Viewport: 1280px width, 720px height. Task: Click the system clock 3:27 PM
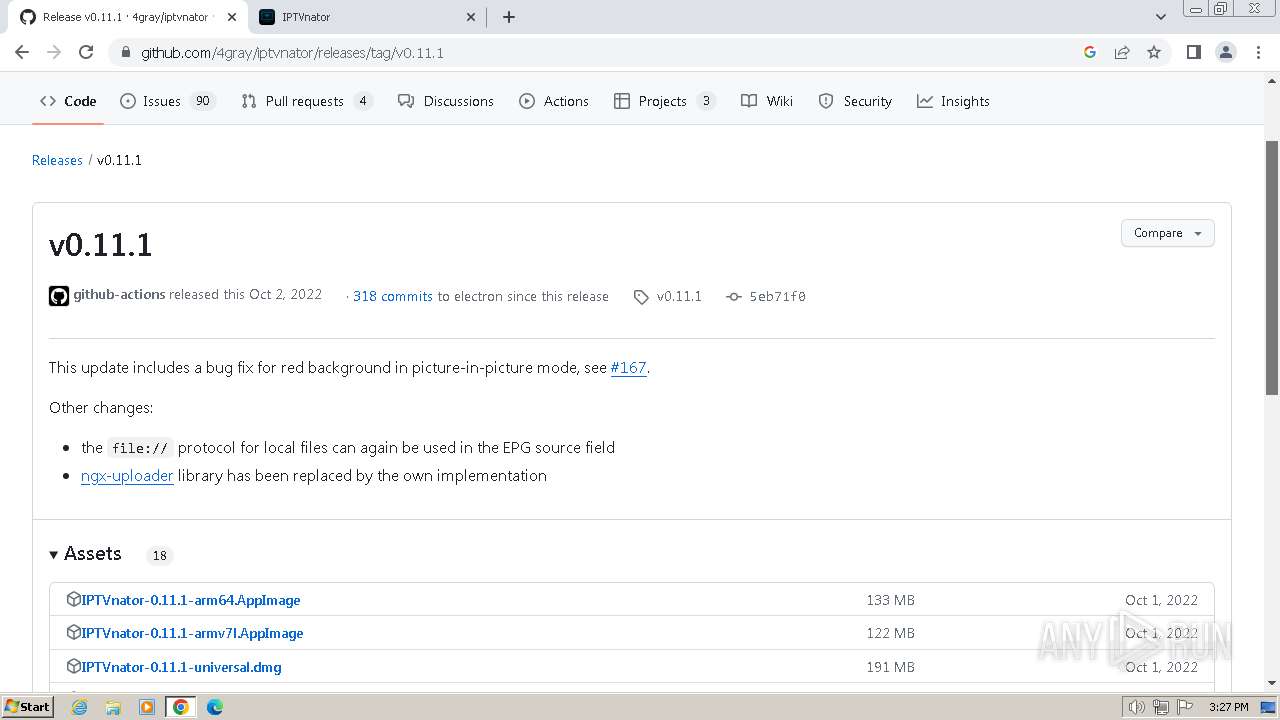click(x=1228, y=707)
